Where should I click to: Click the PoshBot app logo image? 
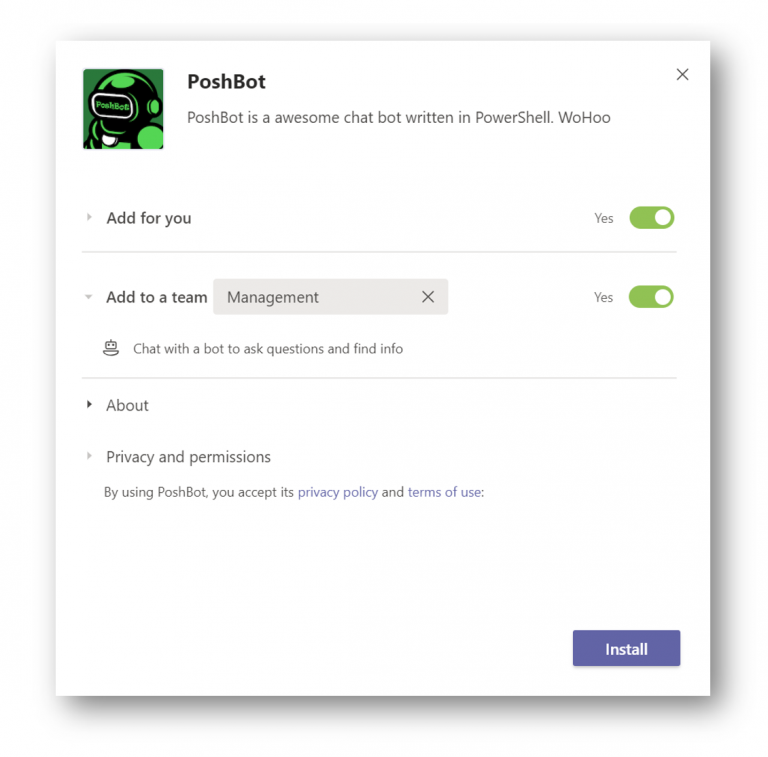[x=123, y=109]
